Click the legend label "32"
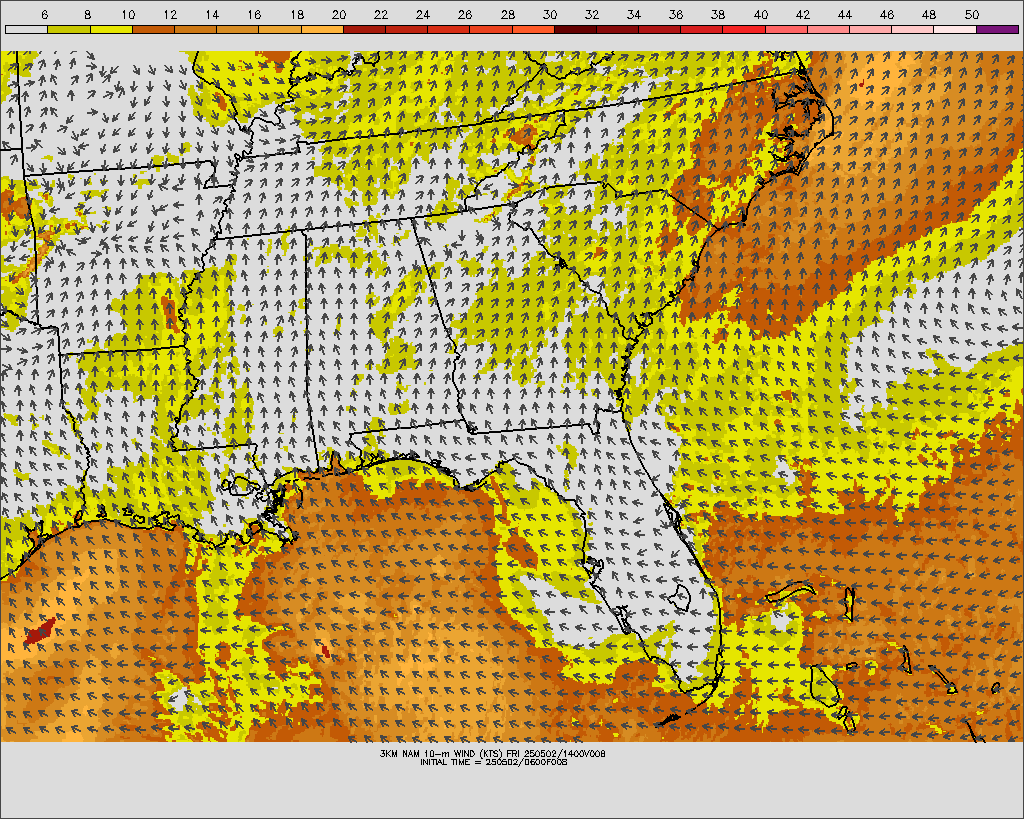This screenshot has height=819, width=1024. 592,14
